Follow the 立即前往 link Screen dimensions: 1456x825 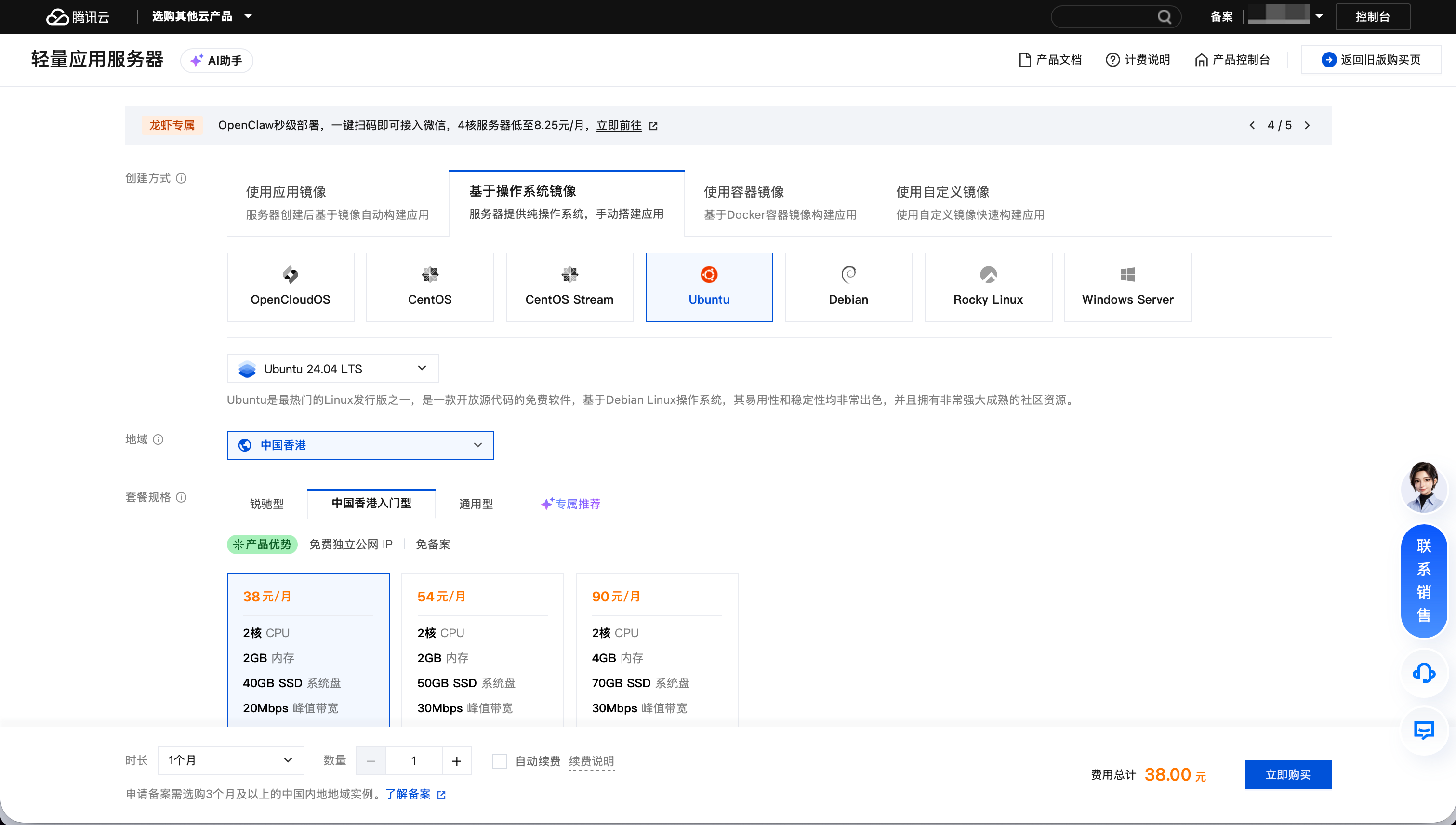pyautogui.click(x=619, y=125)
